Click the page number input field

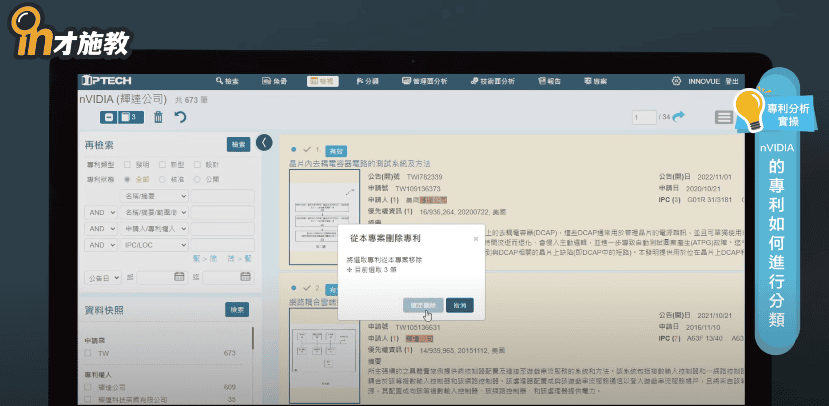[x=645, y=117]
